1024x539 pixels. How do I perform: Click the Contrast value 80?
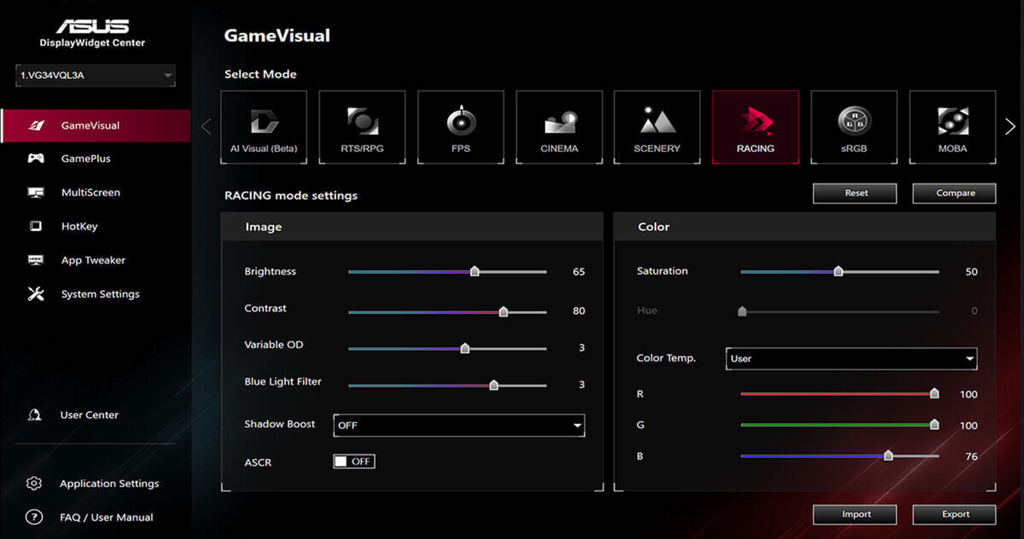[x=579, y=311]
